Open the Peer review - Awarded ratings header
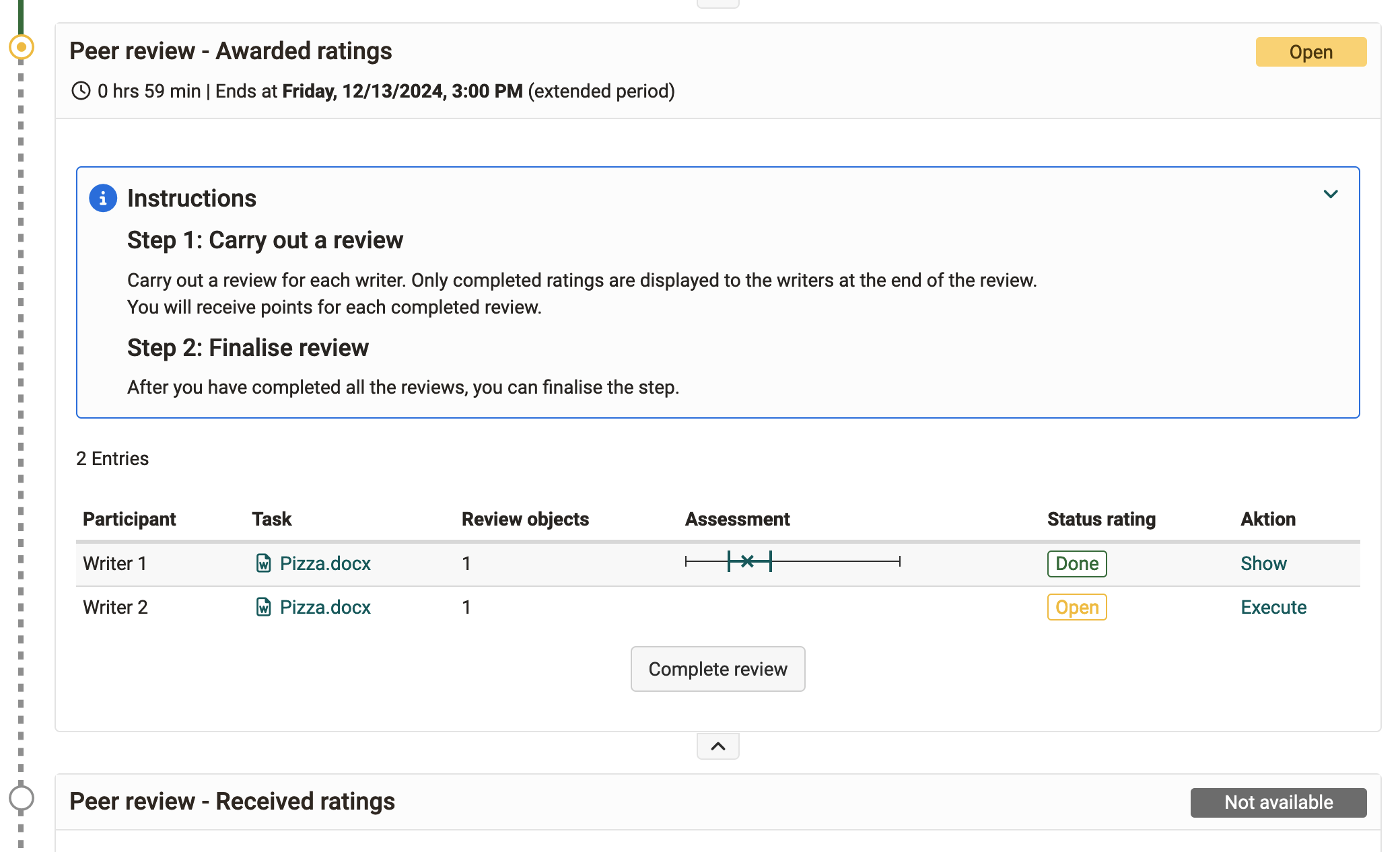Viewport: 1400px width, 852px height. click(232, 50)
